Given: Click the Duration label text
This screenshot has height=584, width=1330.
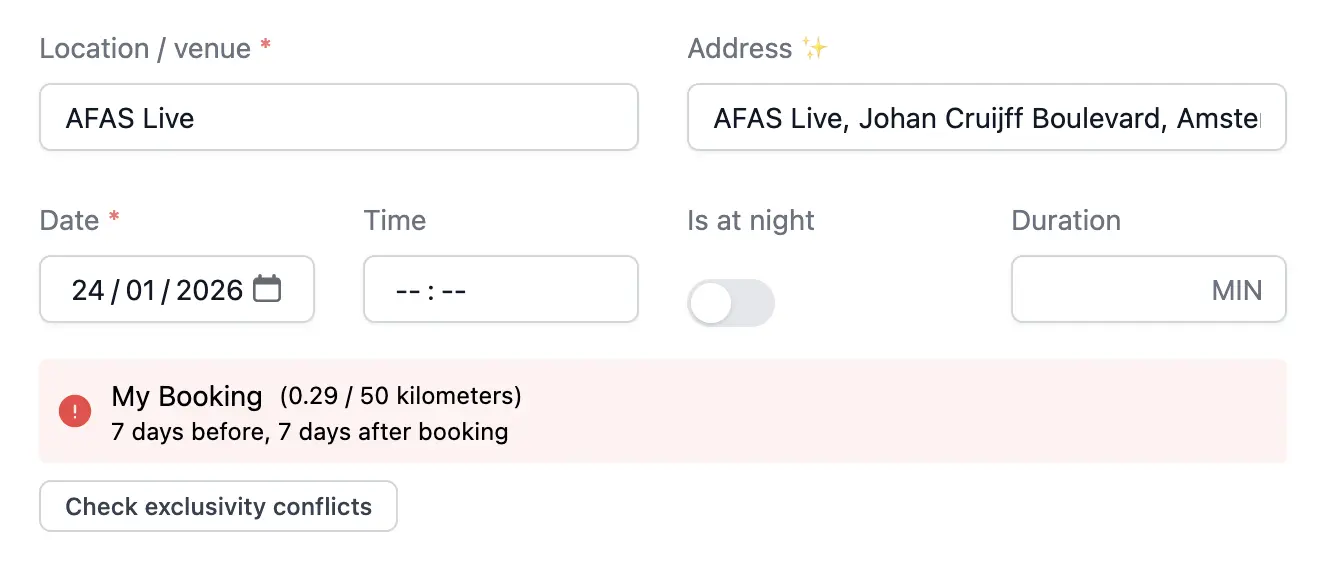Looking at the screenshot, I should (1066, 220).
